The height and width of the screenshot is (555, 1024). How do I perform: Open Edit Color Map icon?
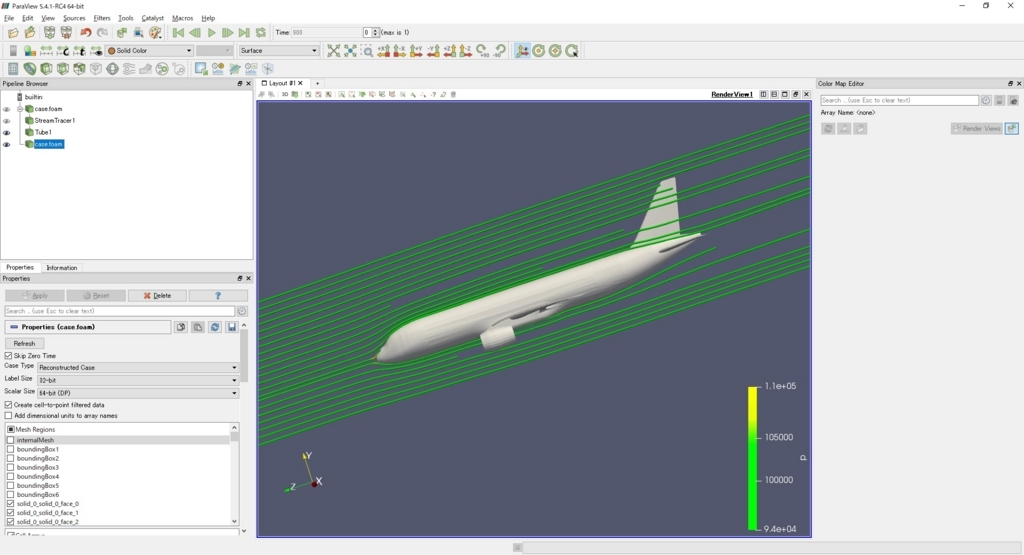coord(30,51)
